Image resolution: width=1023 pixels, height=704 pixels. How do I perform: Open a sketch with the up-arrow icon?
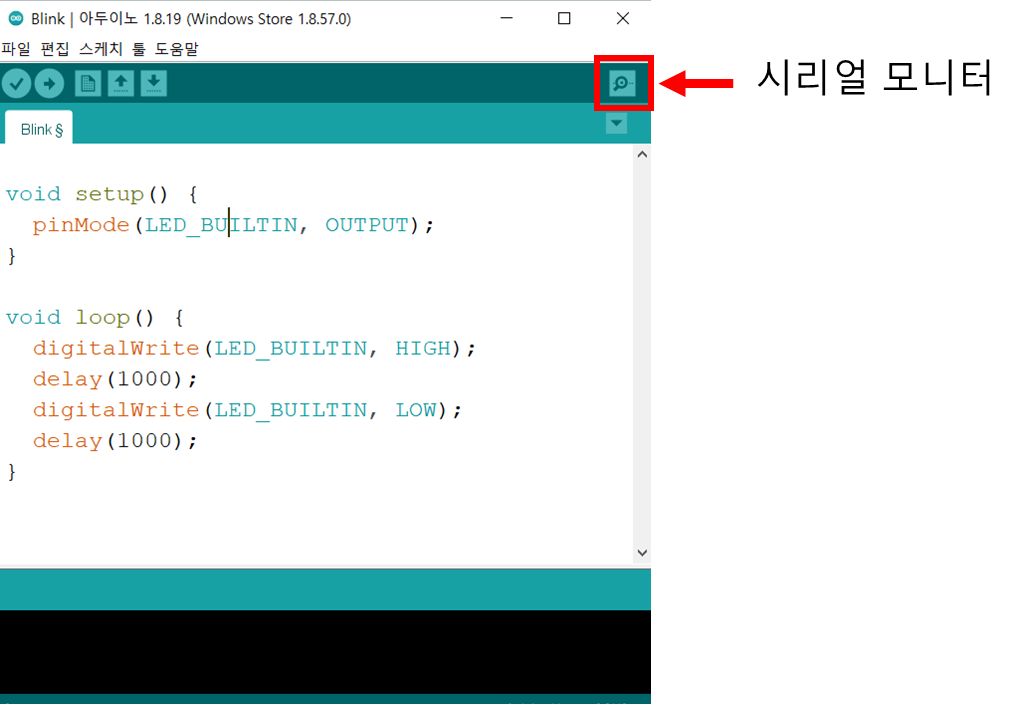point(121,84)
